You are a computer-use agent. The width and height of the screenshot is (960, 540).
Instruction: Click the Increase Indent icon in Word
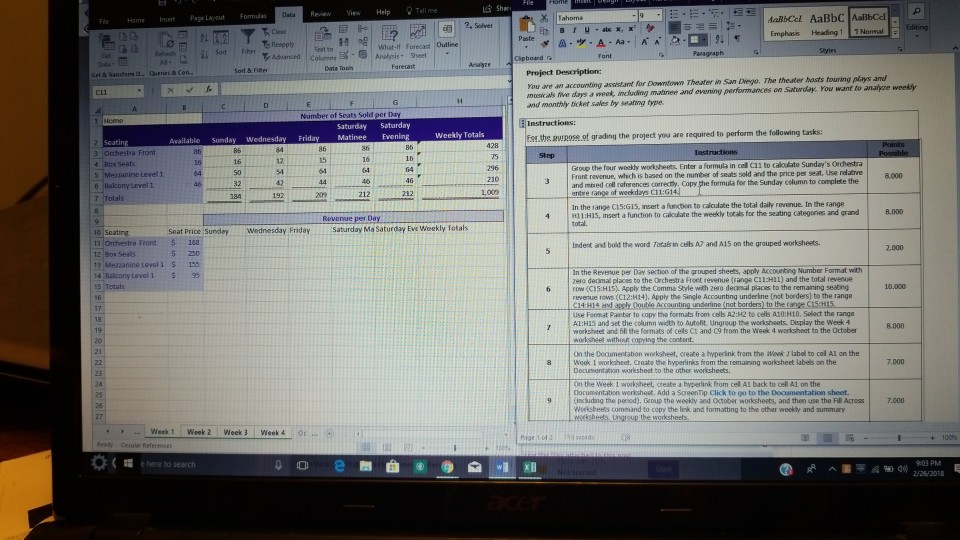pos(751,13)
